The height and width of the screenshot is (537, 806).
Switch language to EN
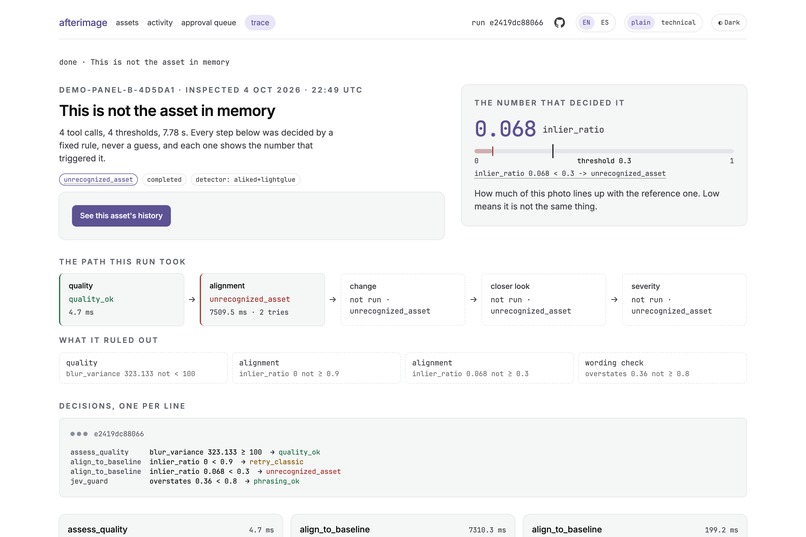586,23
